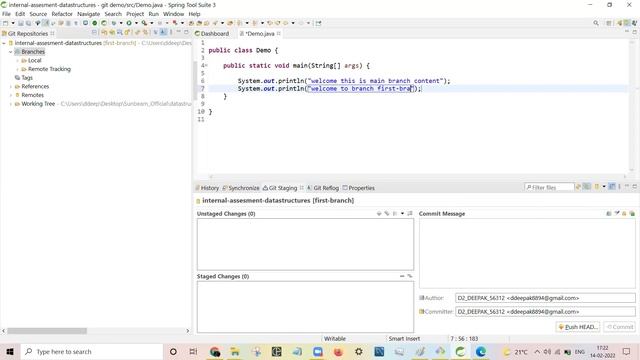
Task: Toggle column layout in Git Staging toolbar
Action: (x=612, y=187)
